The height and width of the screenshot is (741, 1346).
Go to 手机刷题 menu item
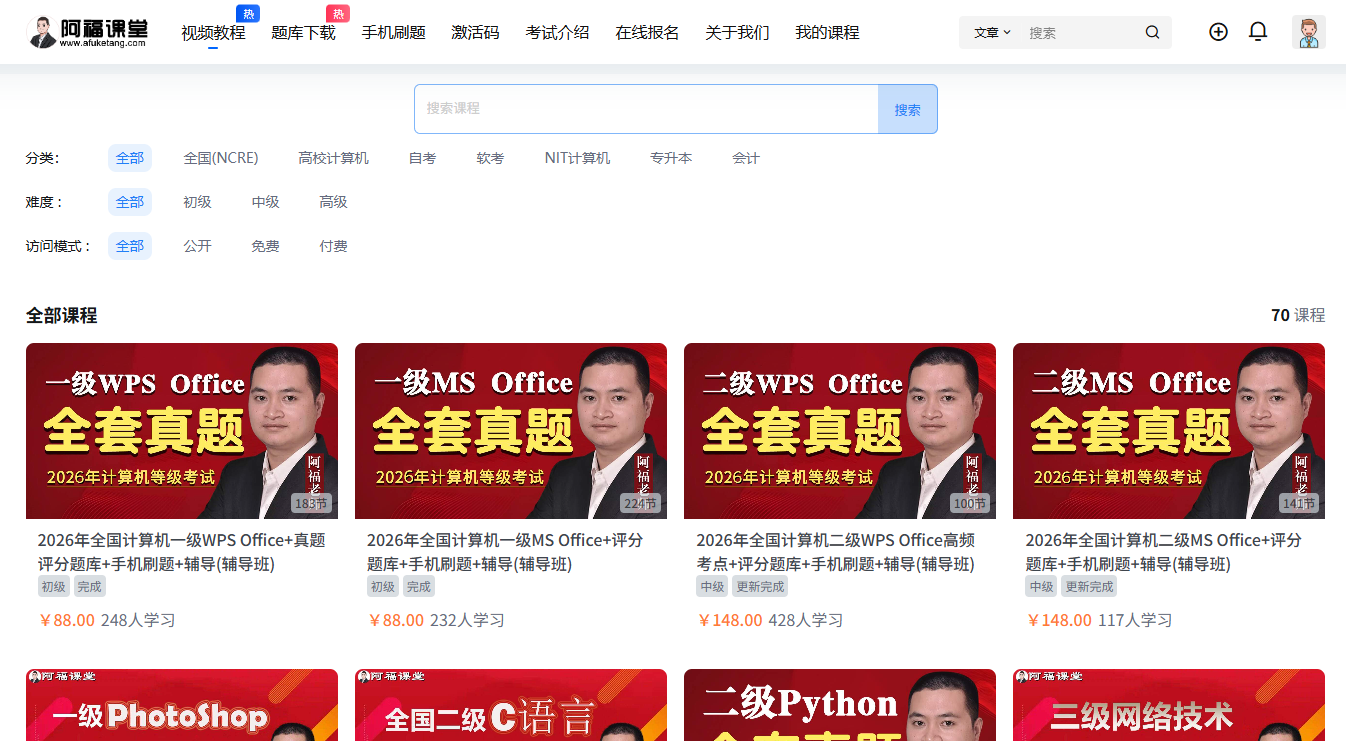[x=393, y=32]
